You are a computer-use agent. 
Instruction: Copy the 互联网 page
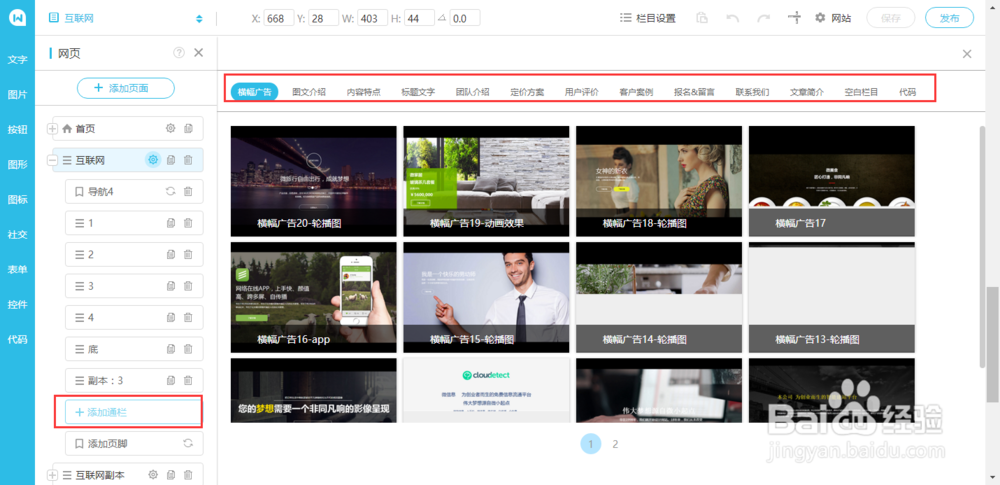click(x=171, y=160)
